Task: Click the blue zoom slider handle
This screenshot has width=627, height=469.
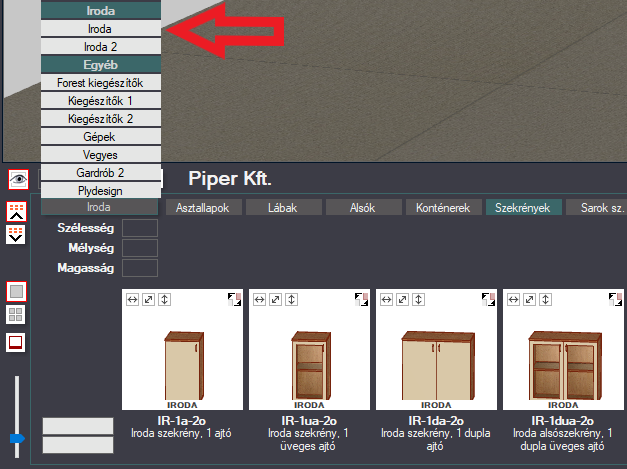Action: 17,439
